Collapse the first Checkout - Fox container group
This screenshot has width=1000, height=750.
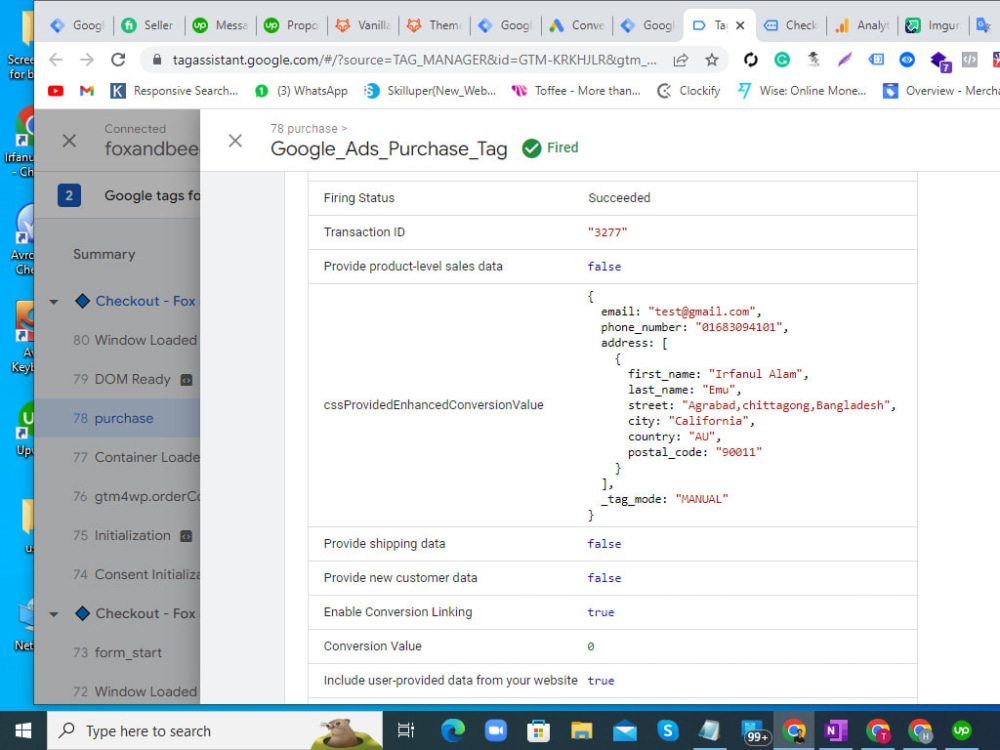coord(53,301)
